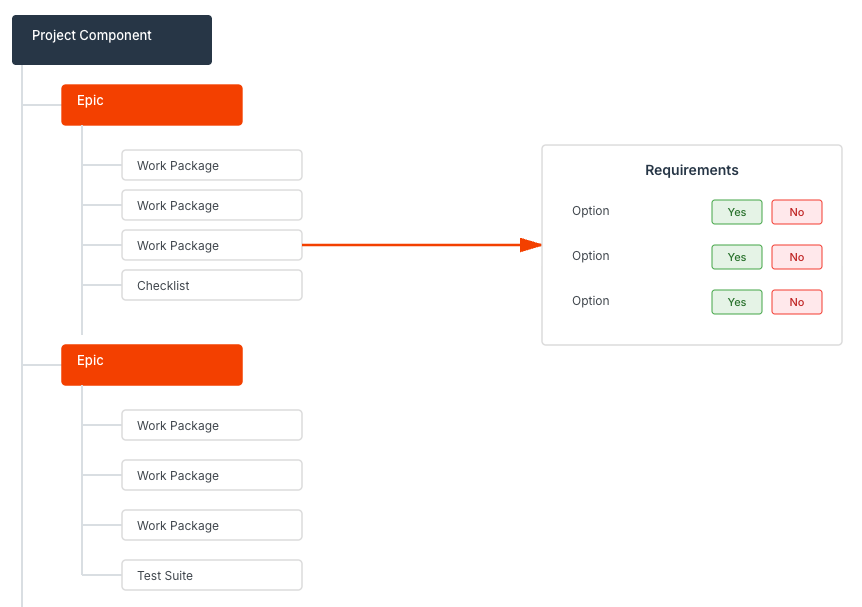862x607 pixels.
Task: Select the first Epic block under Project Component
Action: point(151,105)
